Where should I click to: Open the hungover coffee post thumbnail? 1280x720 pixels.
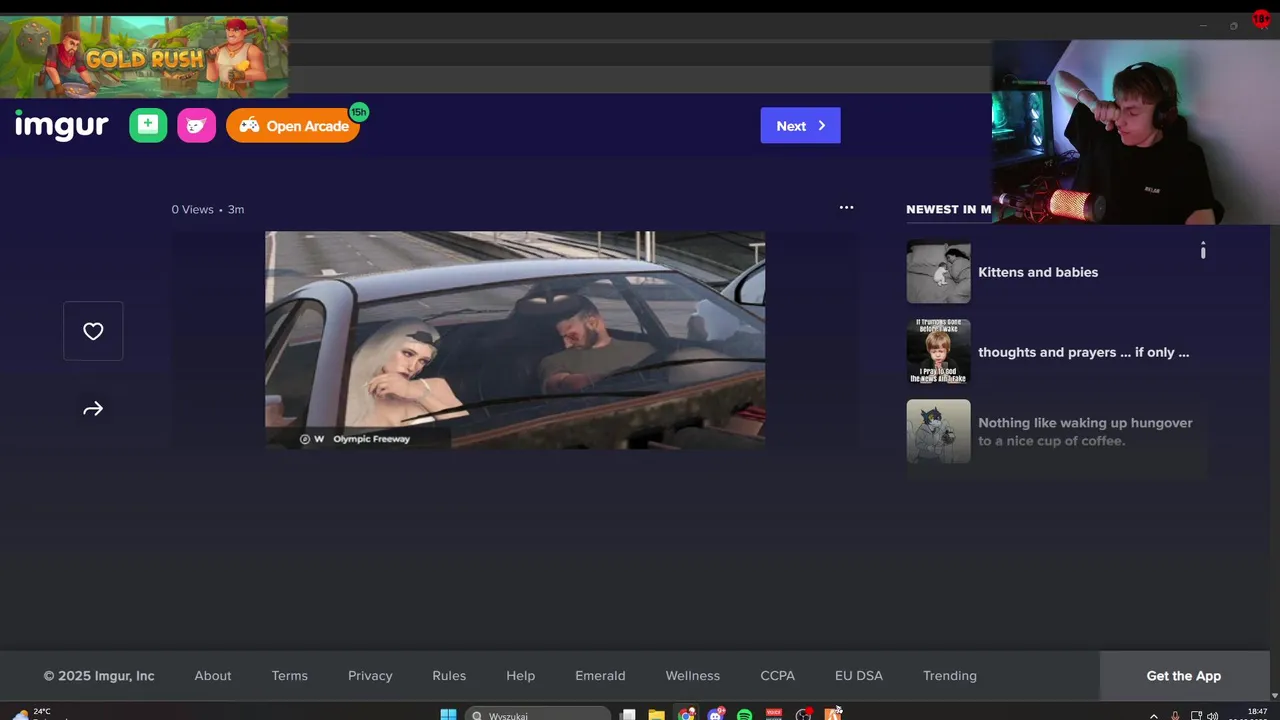tap(938, 432)
